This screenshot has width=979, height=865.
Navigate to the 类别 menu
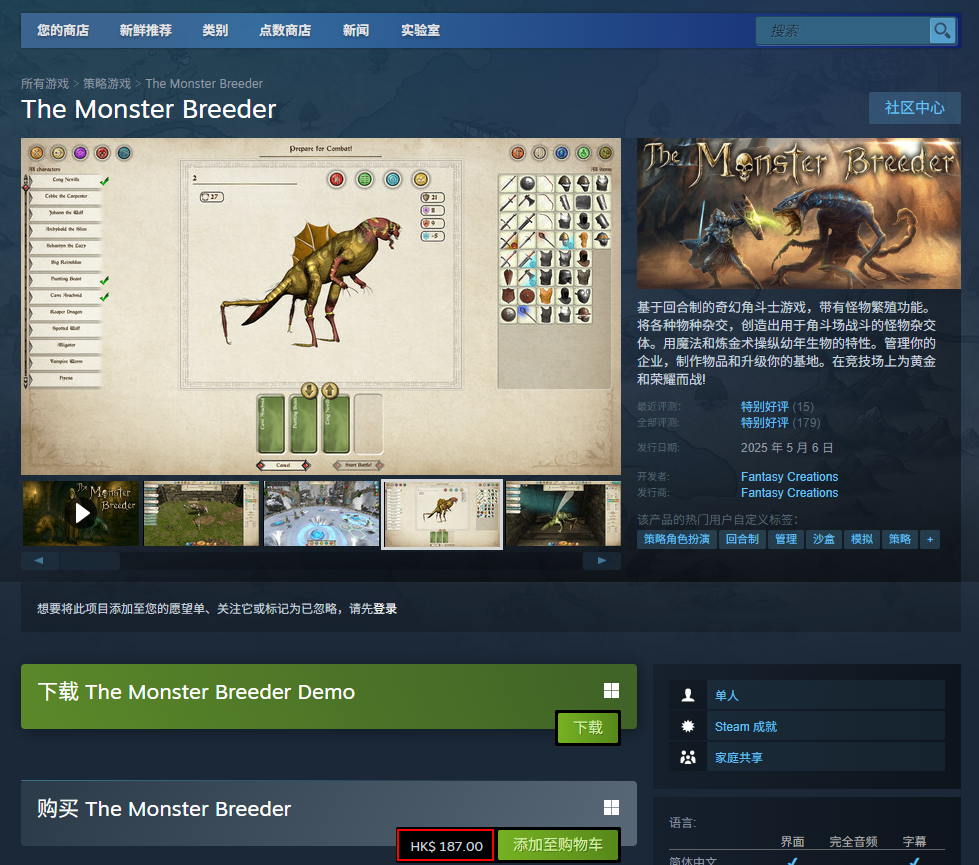point(215,30)
